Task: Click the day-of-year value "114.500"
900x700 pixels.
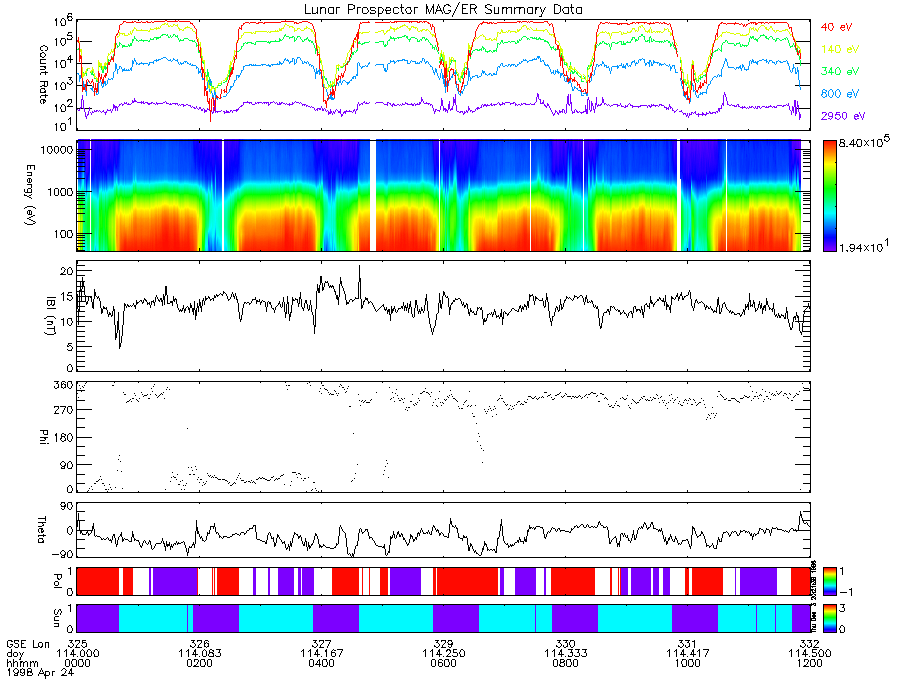Action: 809,654
